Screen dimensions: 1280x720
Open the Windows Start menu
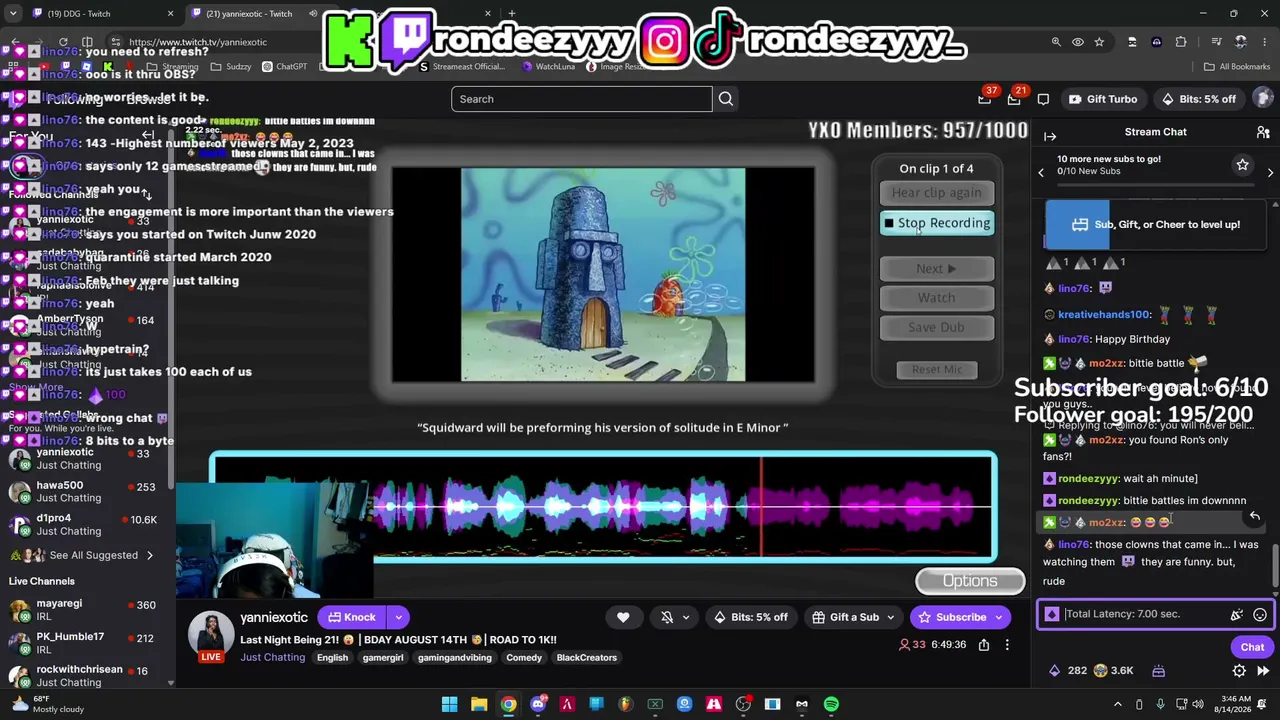coord(450,704)
